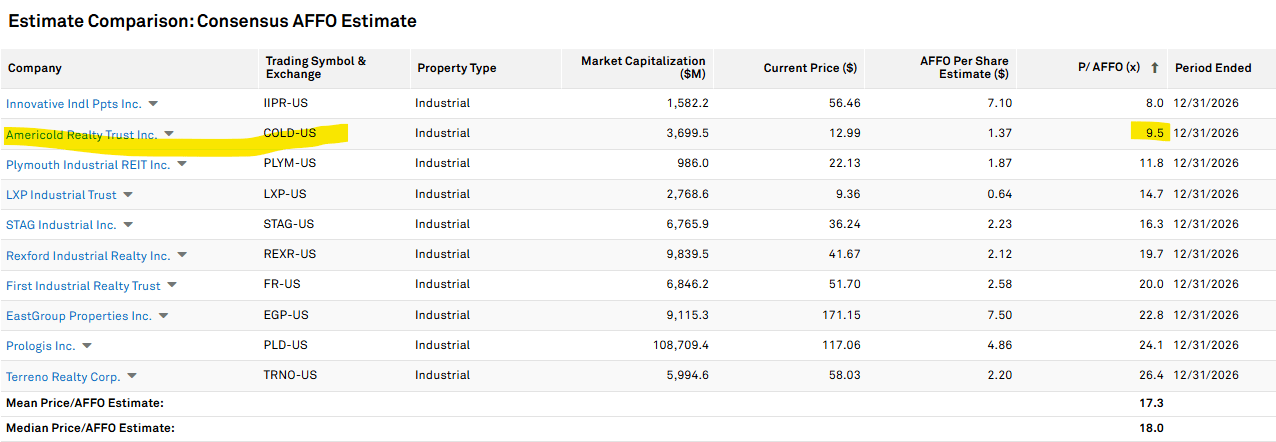The width and height of the screenshot is (1276, 442).
Task: Expand dropdown arrow next to Prologis Inc.
Action: coord(87,346)
